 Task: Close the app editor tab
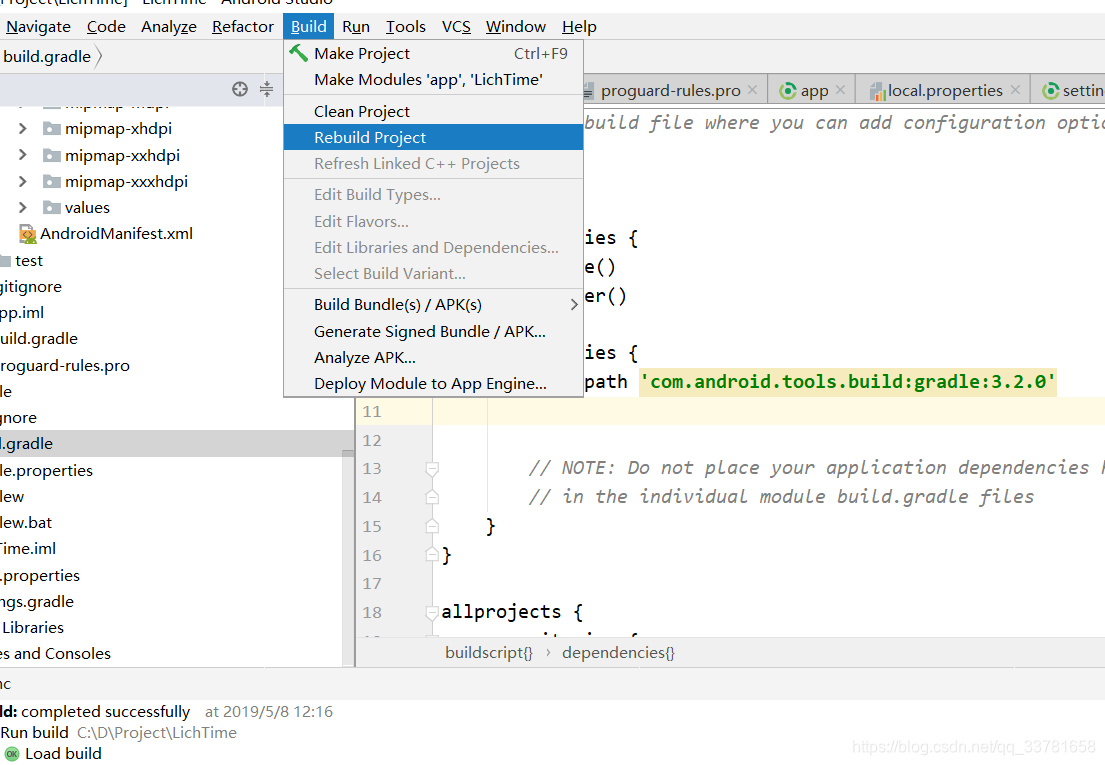pyautogui.click(x=840, y=90)
